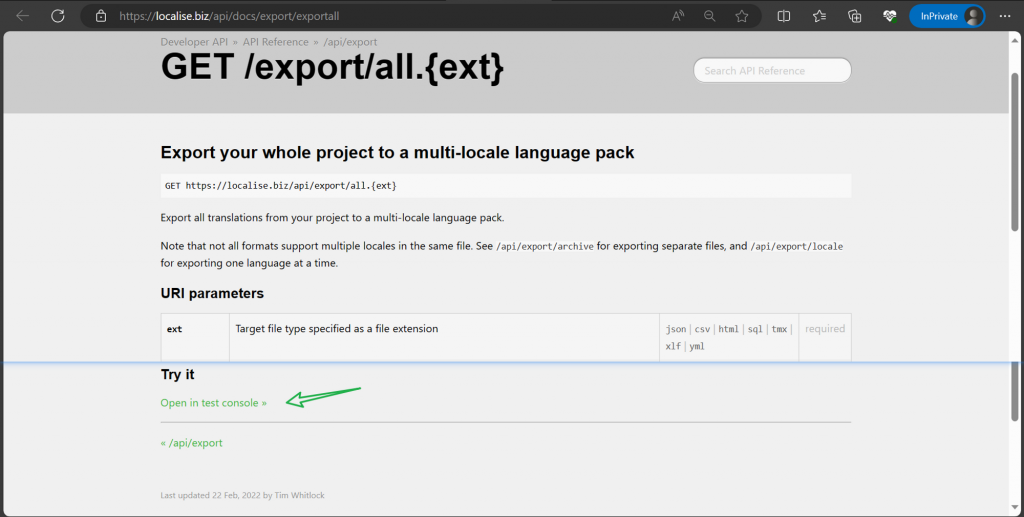Click the GET request URL code block
Image resolution: width=1024 pixels, height=517 pixels.
pos(505,185)
